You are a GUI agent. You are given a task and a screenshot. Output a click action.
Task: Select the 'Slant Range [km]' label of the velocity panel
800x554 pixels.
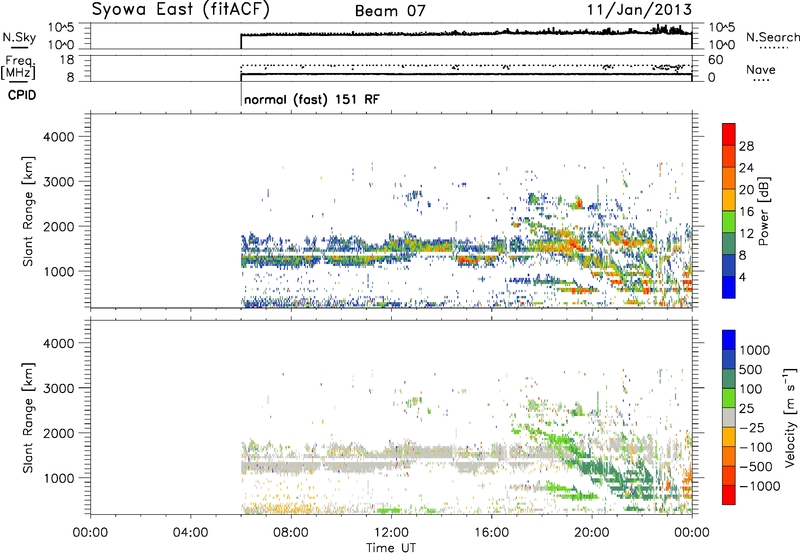28,417
